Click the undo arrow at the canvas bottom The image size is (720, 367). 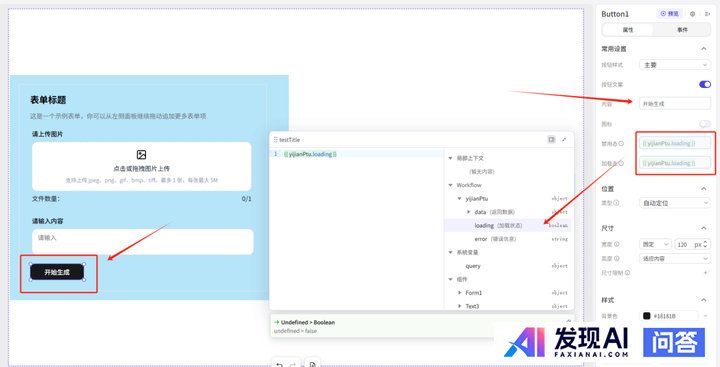[x=280, y=364]
